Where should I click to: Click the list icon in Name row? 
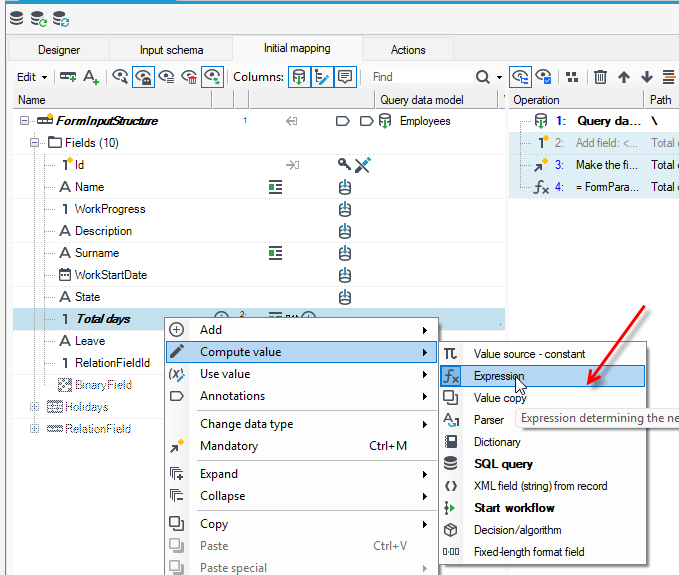coord(275,187)
